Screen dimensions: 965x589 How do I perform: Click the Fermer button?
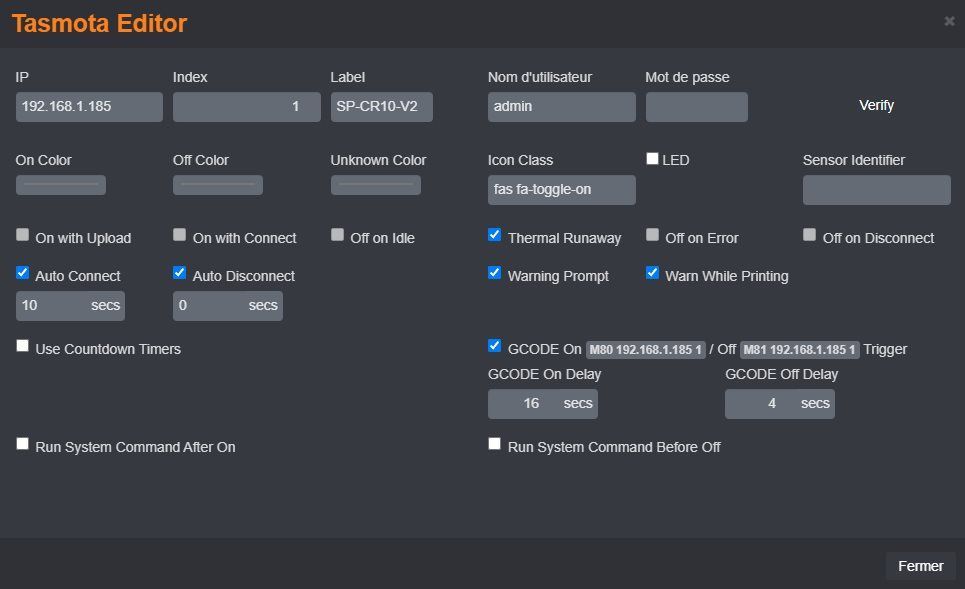[920, 566]
